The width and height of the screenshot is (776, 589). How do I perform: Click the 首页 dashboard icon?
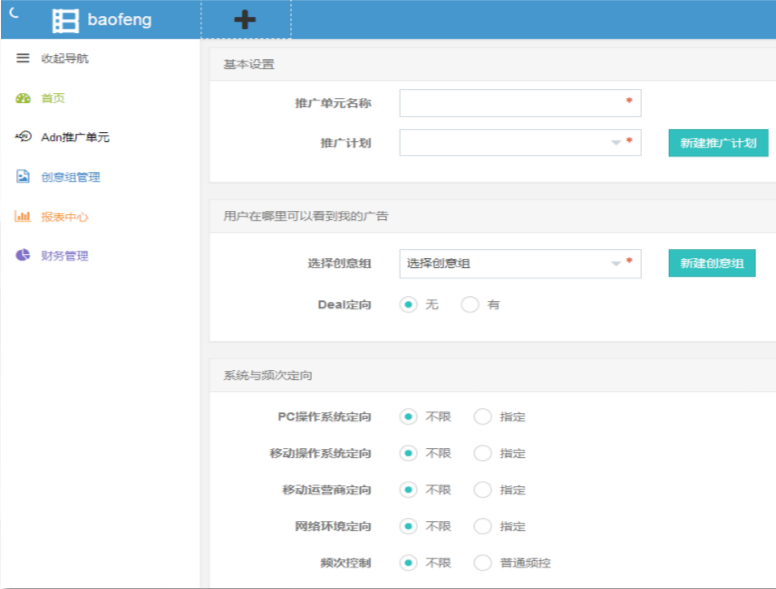tap(23, 98)
